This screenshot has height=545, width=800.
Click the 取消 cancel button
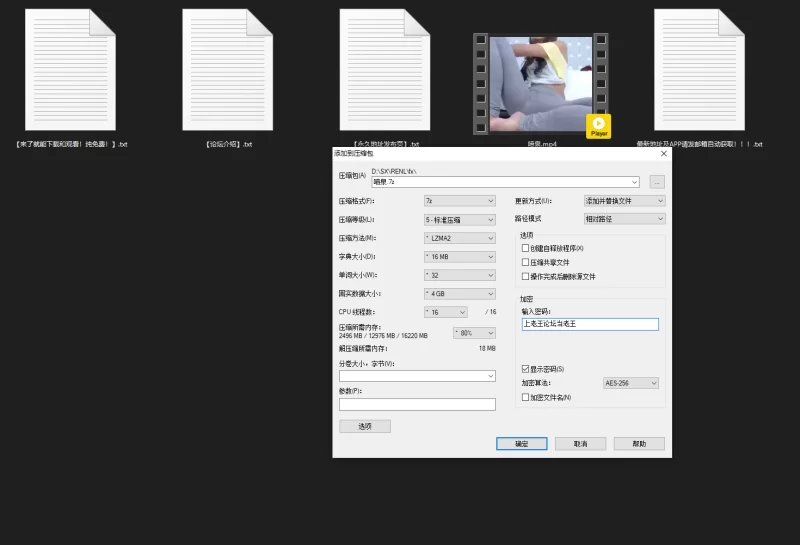click(x=581, y=444)
